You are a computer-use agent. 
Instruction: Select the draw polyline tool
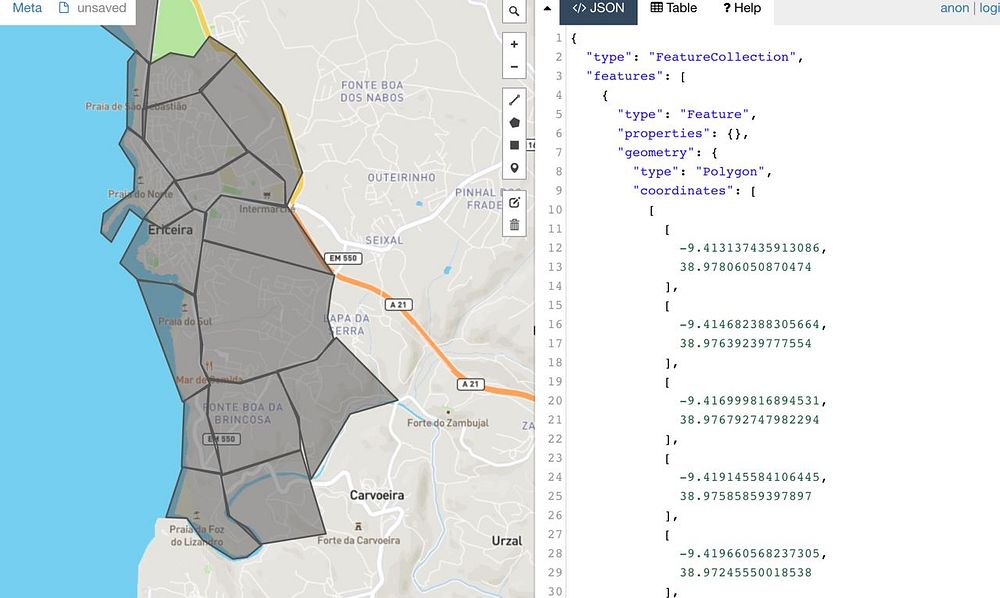pos(514,100)
